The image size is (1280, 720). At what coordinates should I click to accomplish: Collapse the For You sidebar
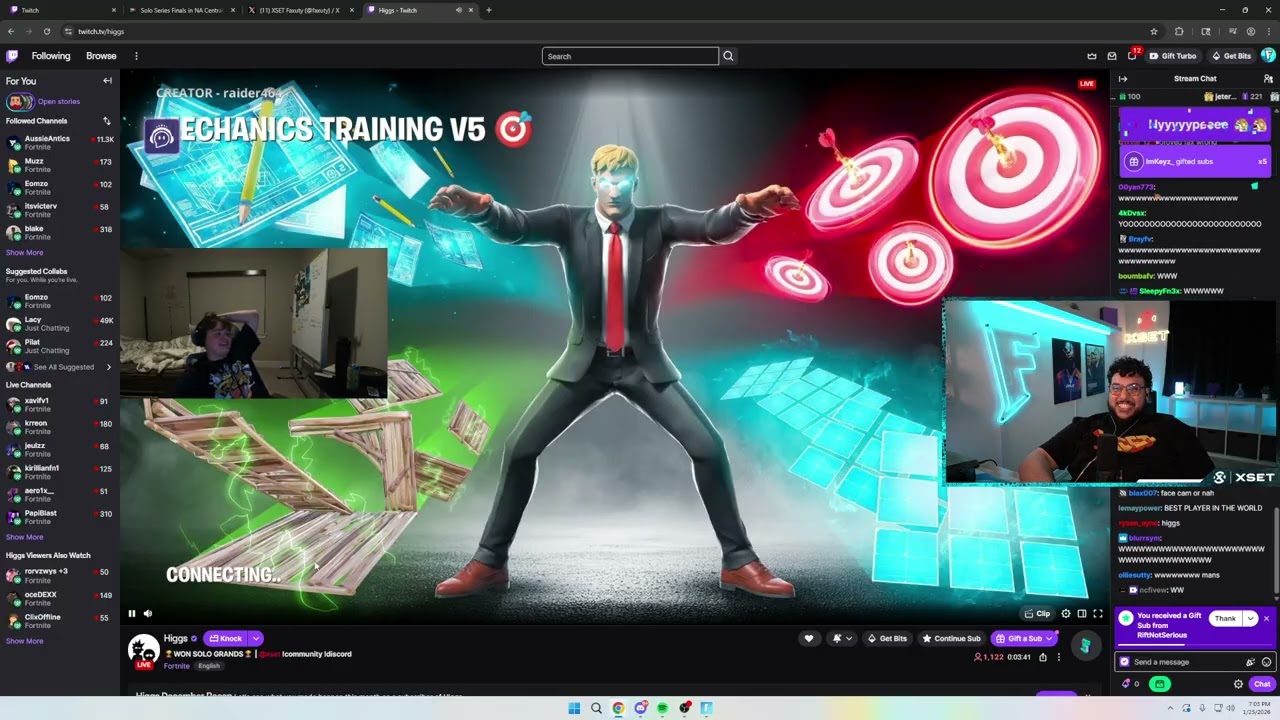point(107,81)
